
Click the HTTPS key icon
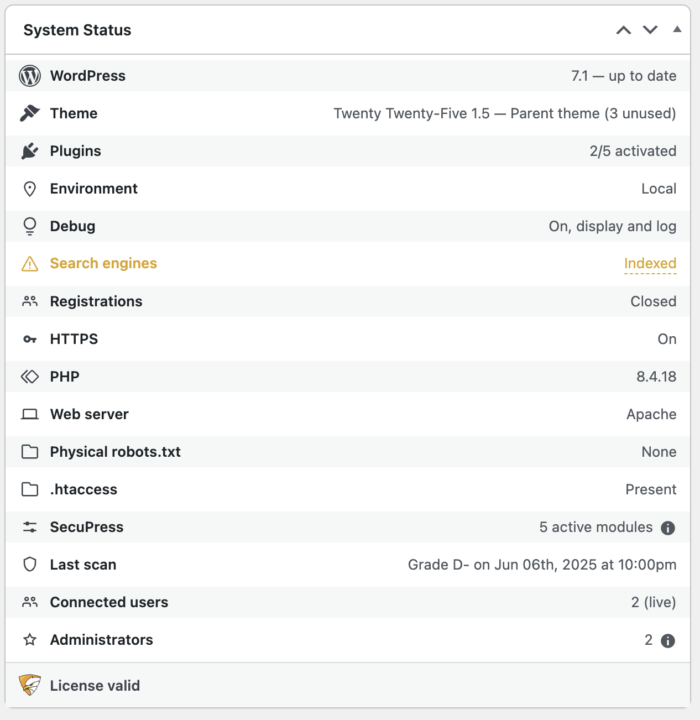pos(30,339)
